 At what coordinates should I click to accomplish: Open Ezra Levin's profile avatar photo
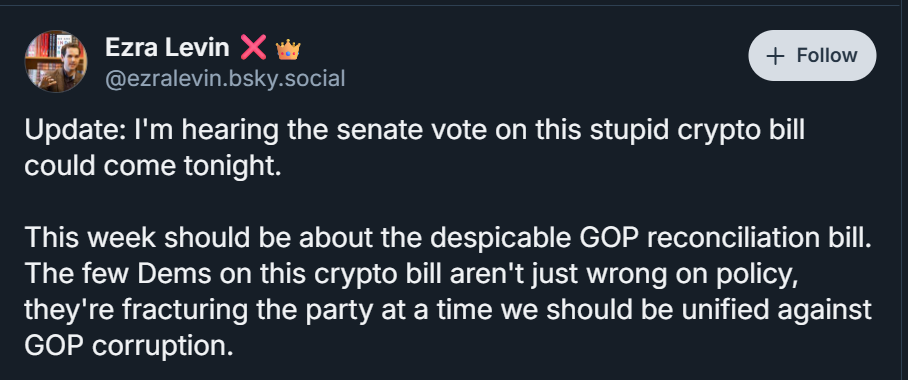(x=56, y=61)
